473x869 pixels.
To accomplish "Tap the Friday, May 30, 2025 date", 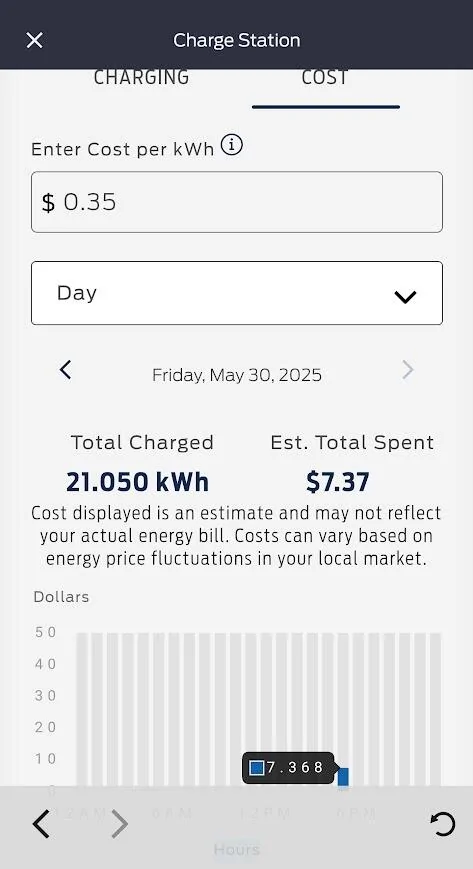I will coord(237,375).
